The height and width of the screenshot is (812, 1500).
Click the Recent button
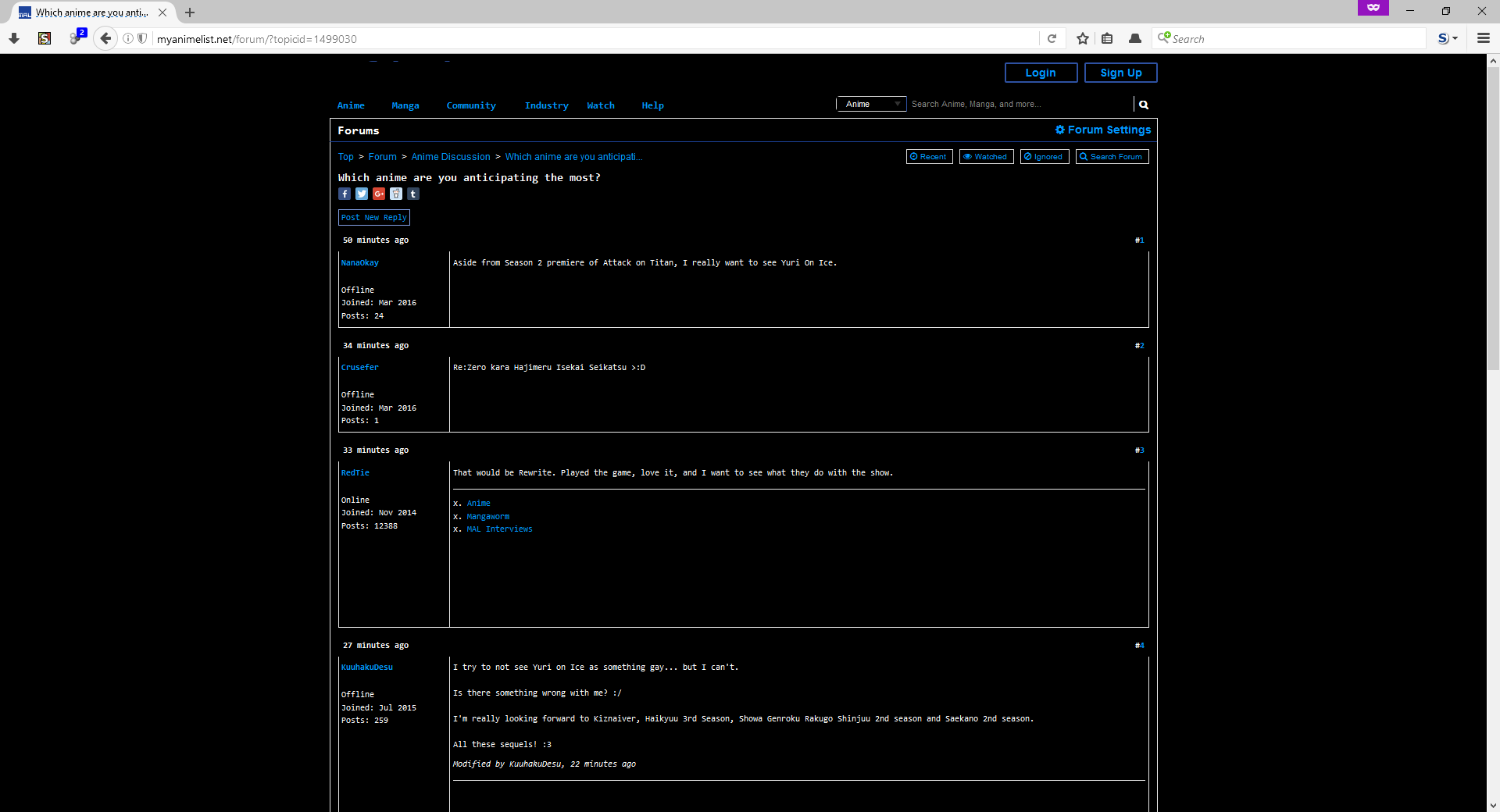[929, 157]
